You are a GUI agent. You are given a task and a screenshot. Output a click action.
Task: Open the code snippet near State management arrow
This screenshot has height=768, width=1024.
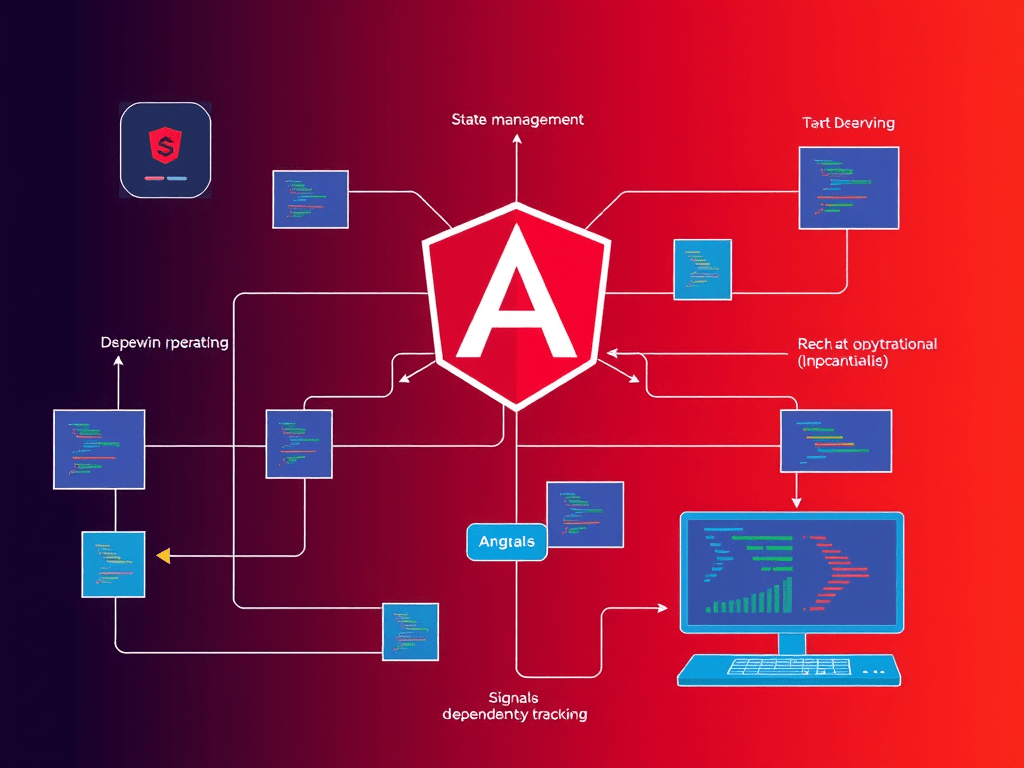coord(308,198)
